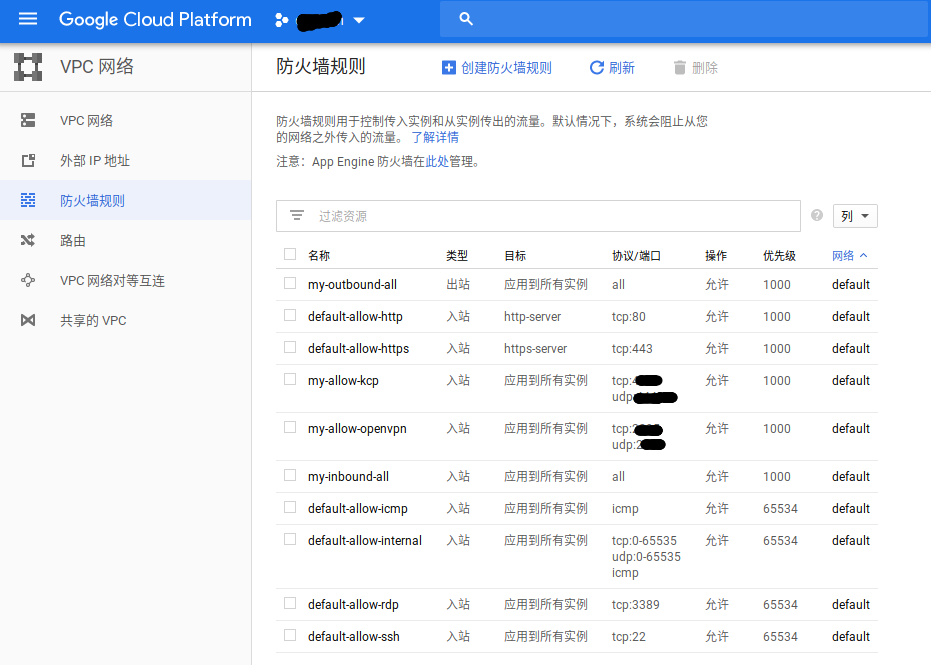
Task: Click the 外部 IP 地址 sidebar icon
Action: 28,161
